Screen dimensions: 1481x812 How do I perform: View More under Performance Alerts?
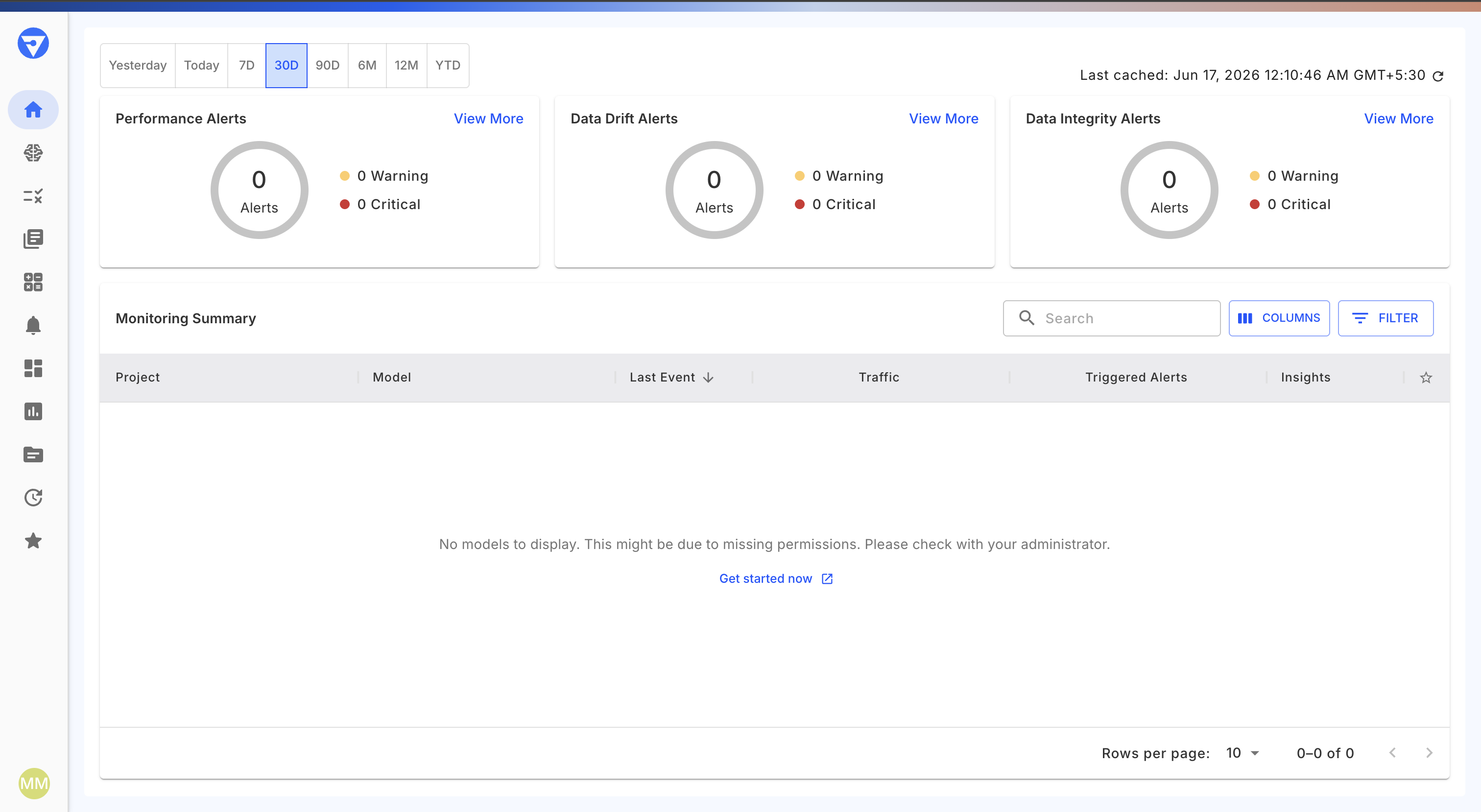489,119
